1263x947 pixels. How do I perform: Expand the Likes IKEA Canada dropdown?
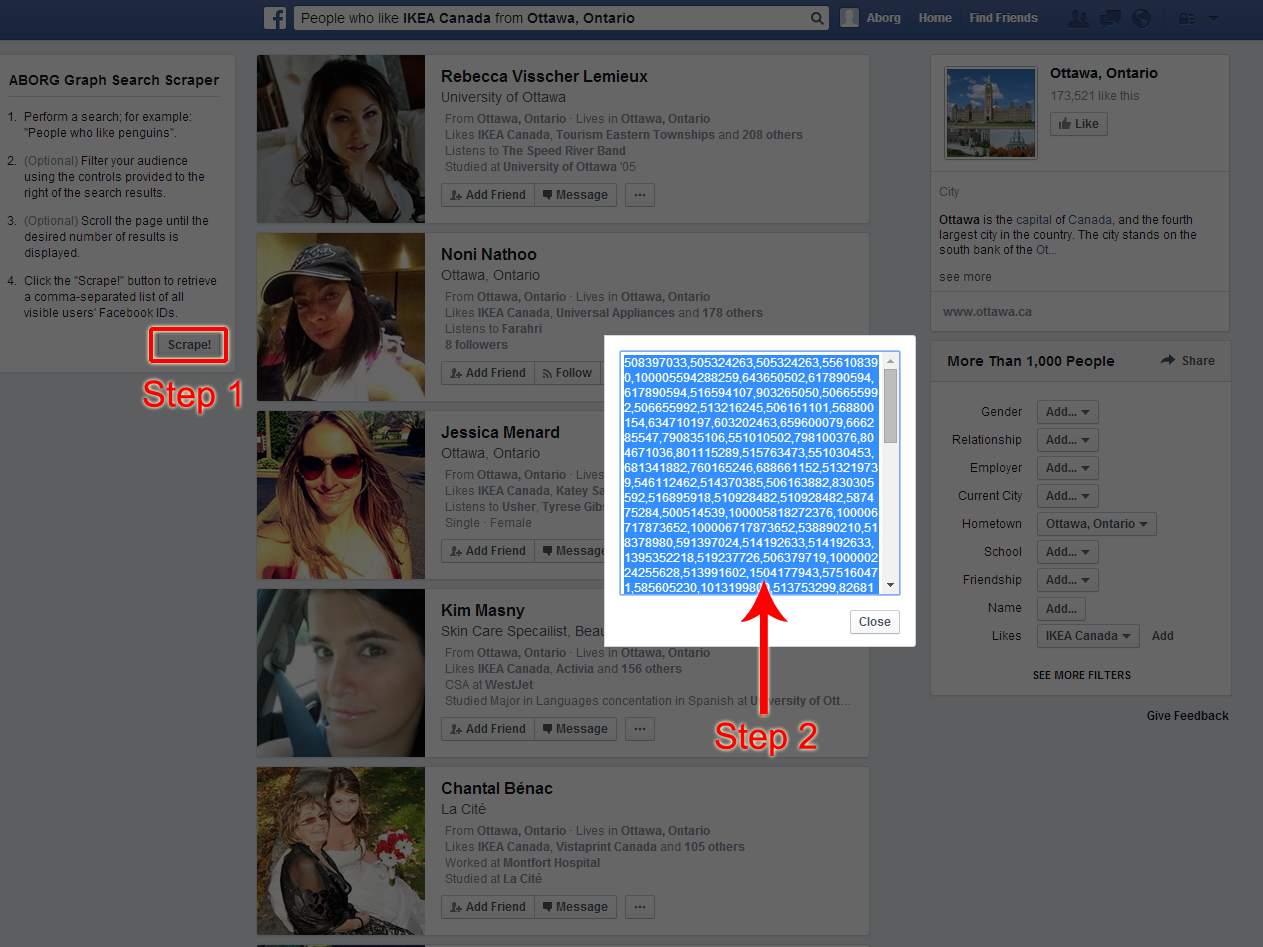[x=1087, y=636]
